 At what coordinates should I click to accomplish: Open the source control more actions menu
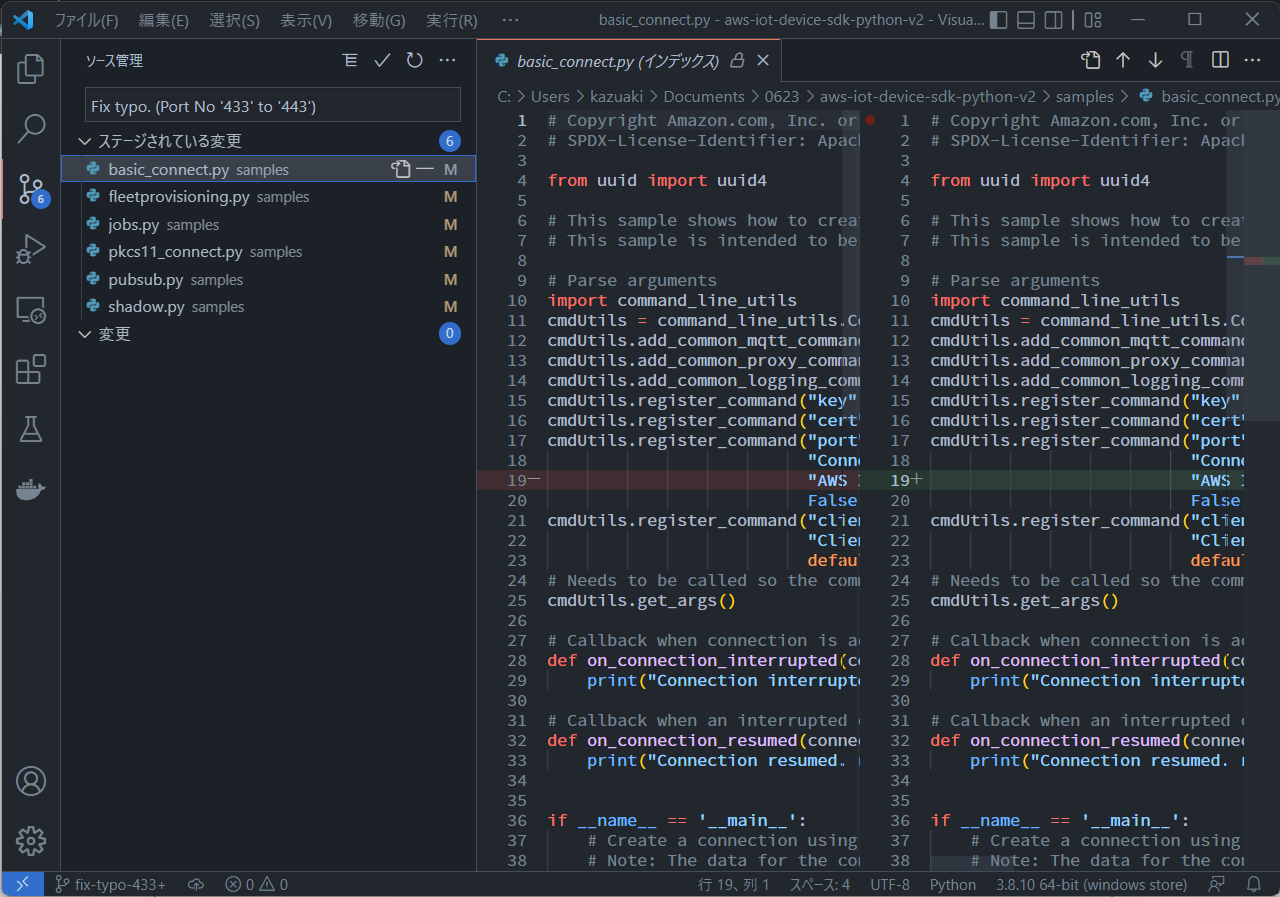click(x=447, y=61)
